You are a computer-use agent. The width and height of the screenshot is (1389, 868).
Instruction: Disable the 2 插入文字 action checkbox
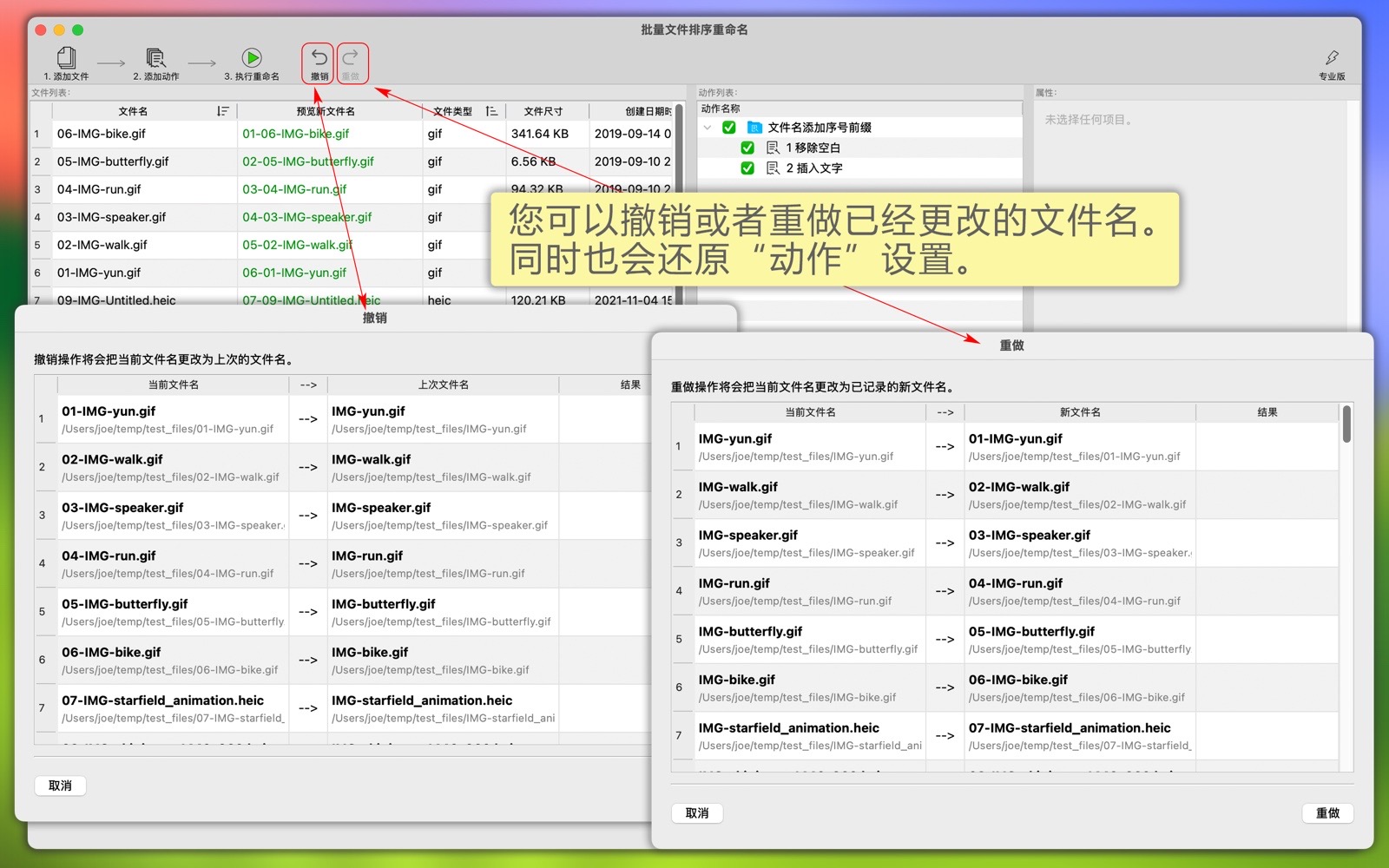point(747,168)
